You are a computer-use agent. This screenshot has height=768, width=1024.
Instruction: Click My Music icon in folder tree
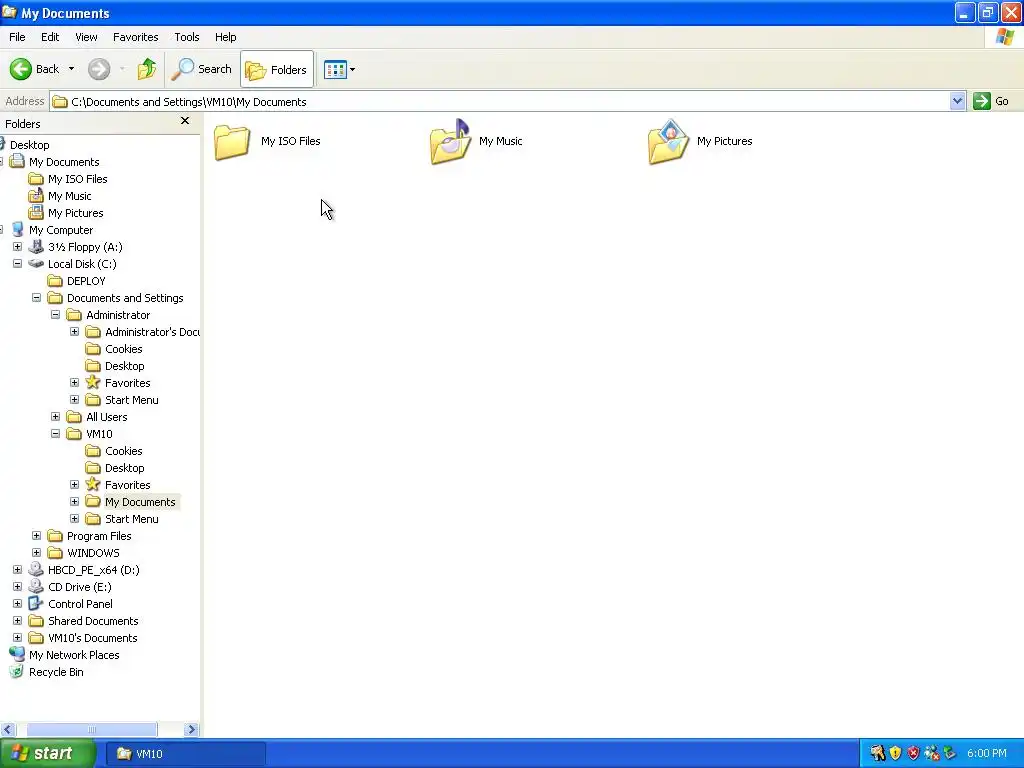[x=36, y=196]
